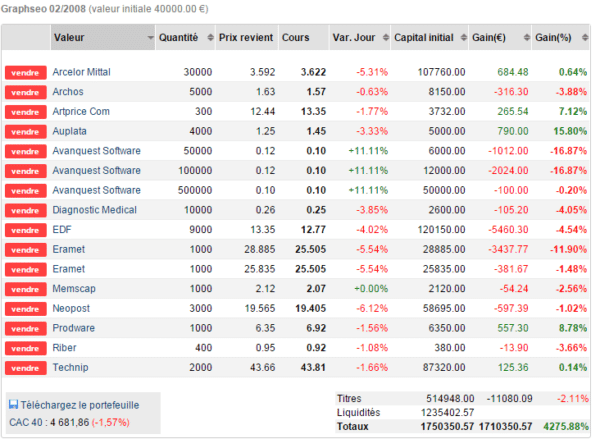Open the Auplata stock link
600x439 pixels.
(69, 131)
